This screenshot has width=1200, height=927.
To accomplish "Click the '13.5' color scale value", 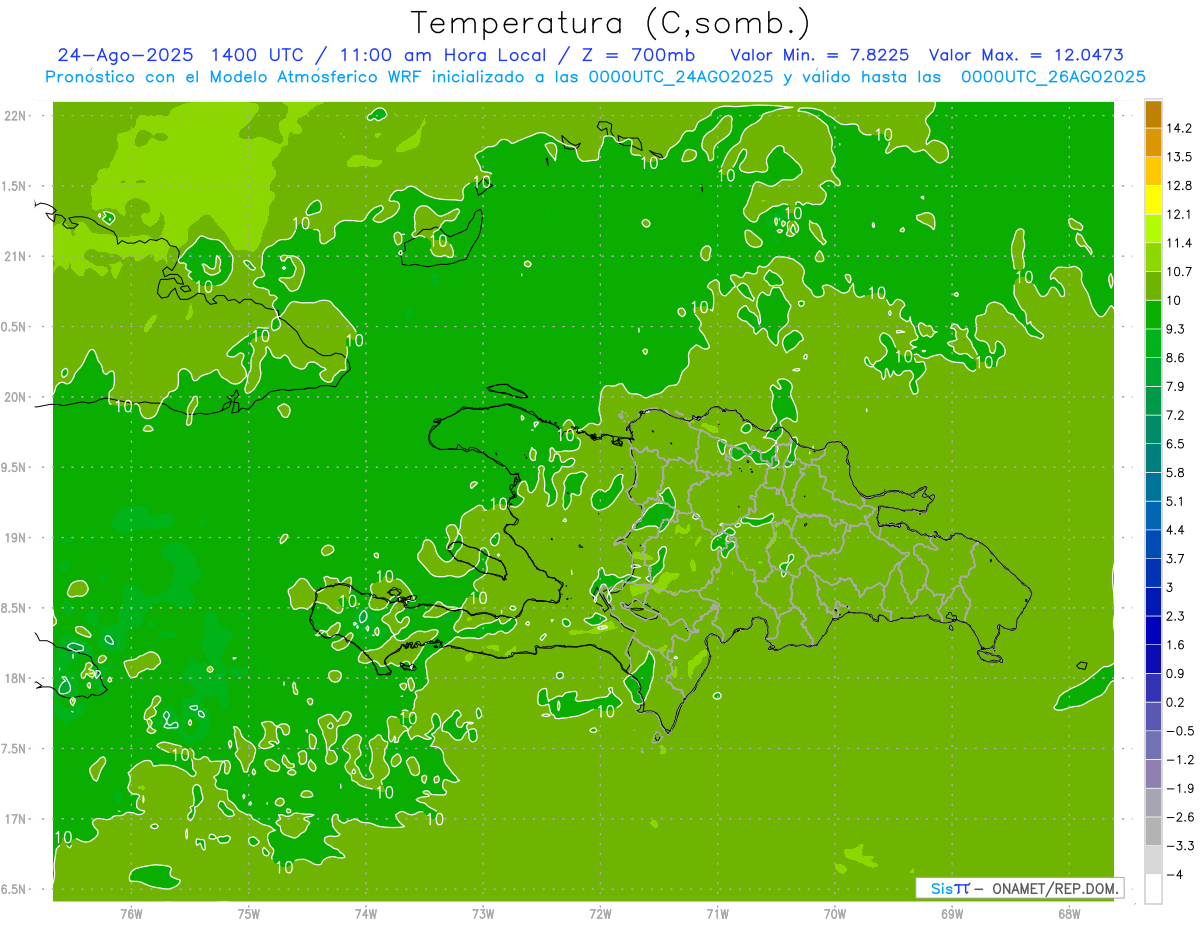I will [1181, 157].
